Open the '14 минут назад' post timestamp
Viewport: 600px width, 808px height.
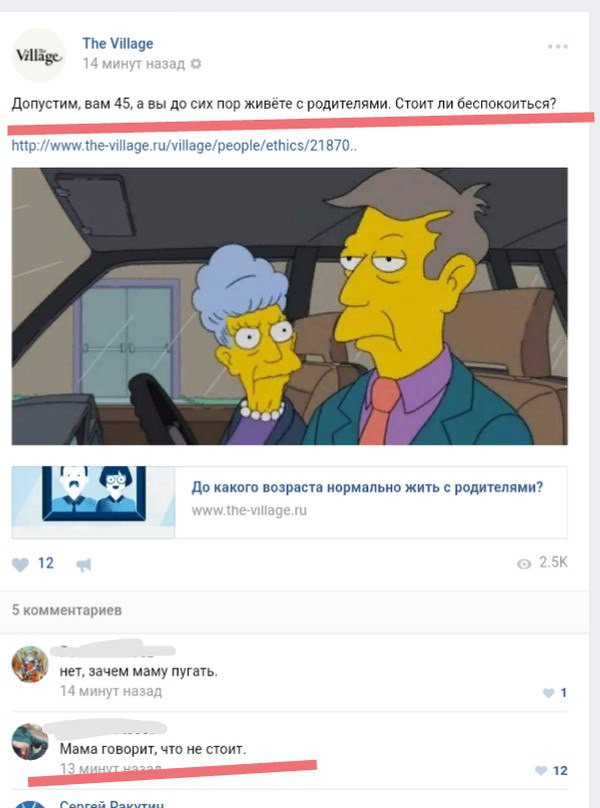click(x=134, y=64)
